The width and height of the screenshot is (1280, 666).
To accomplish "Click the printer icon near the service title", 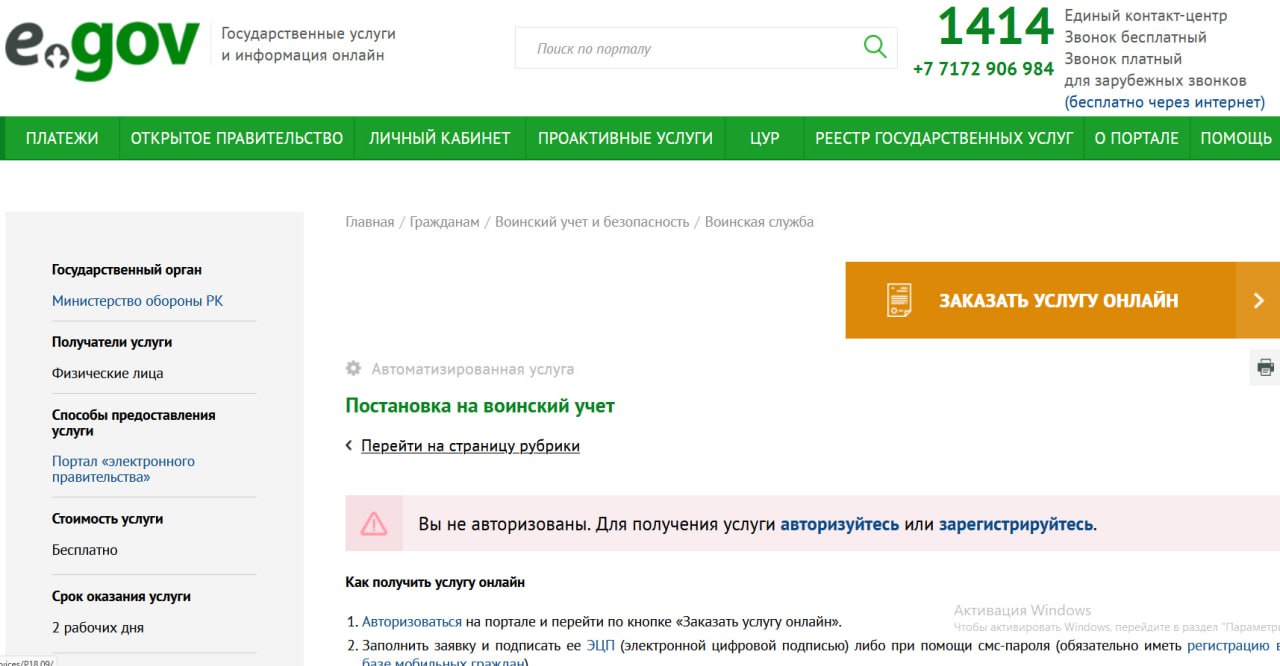I will click(x=1264, y=368).
